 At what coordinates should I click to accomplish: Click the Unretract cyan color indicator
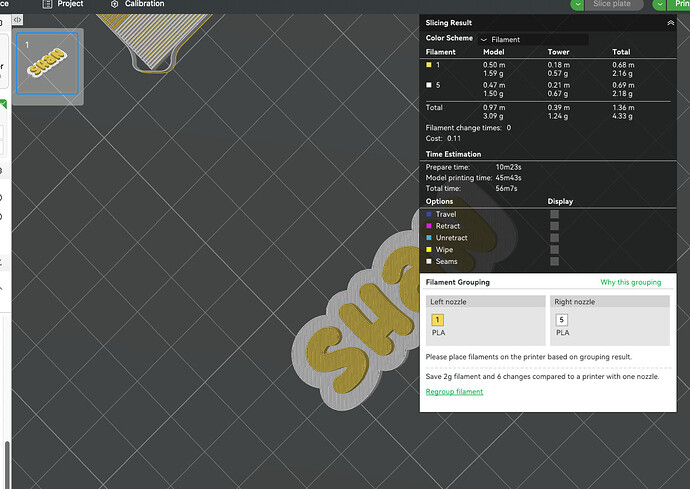tap(429, 238)
